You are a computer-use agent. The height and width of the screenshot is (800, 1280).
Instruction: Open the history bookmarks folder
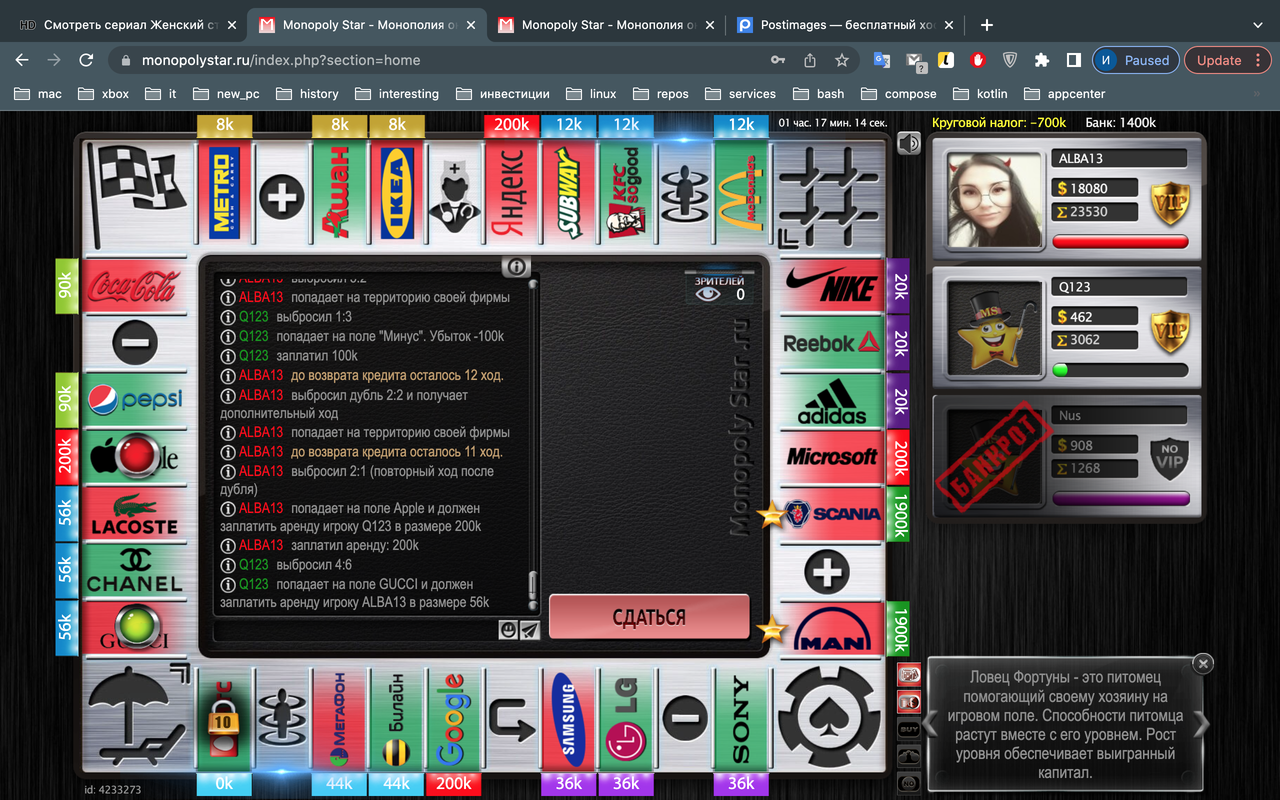[308, 93]
